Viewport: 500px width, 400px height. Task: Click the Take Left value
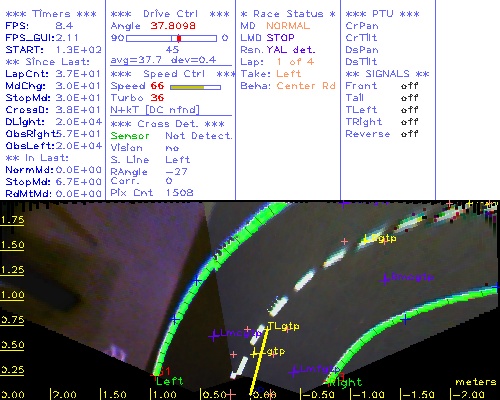pyautogui.click(x=289, y=74)
